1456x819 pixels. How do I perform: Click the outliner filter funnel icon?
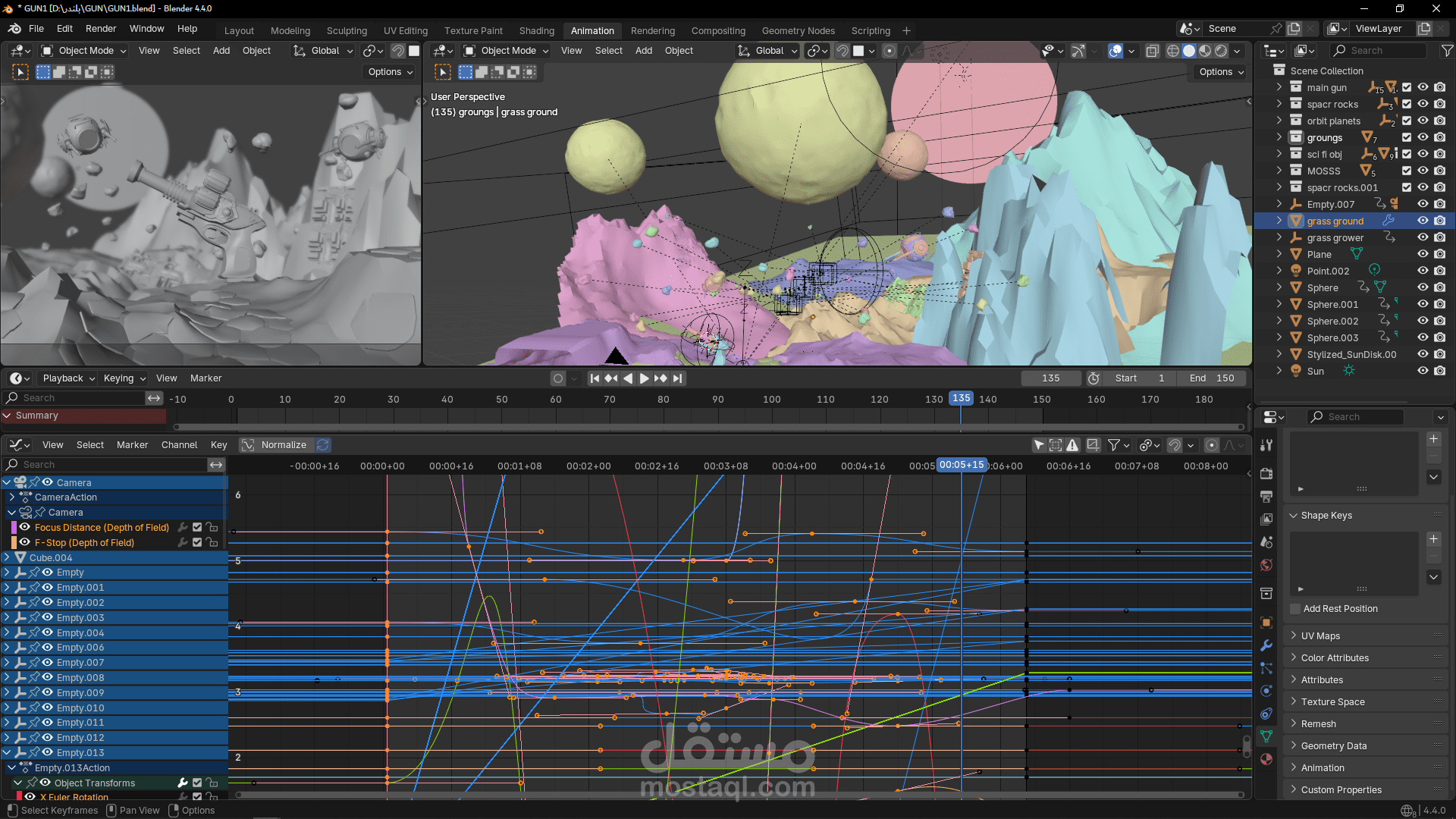(x=1447, y=51)
